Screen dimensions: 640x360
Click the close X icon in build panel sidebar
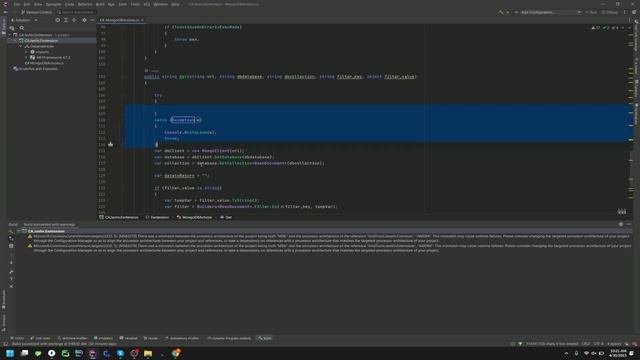(x=11, y=287)
